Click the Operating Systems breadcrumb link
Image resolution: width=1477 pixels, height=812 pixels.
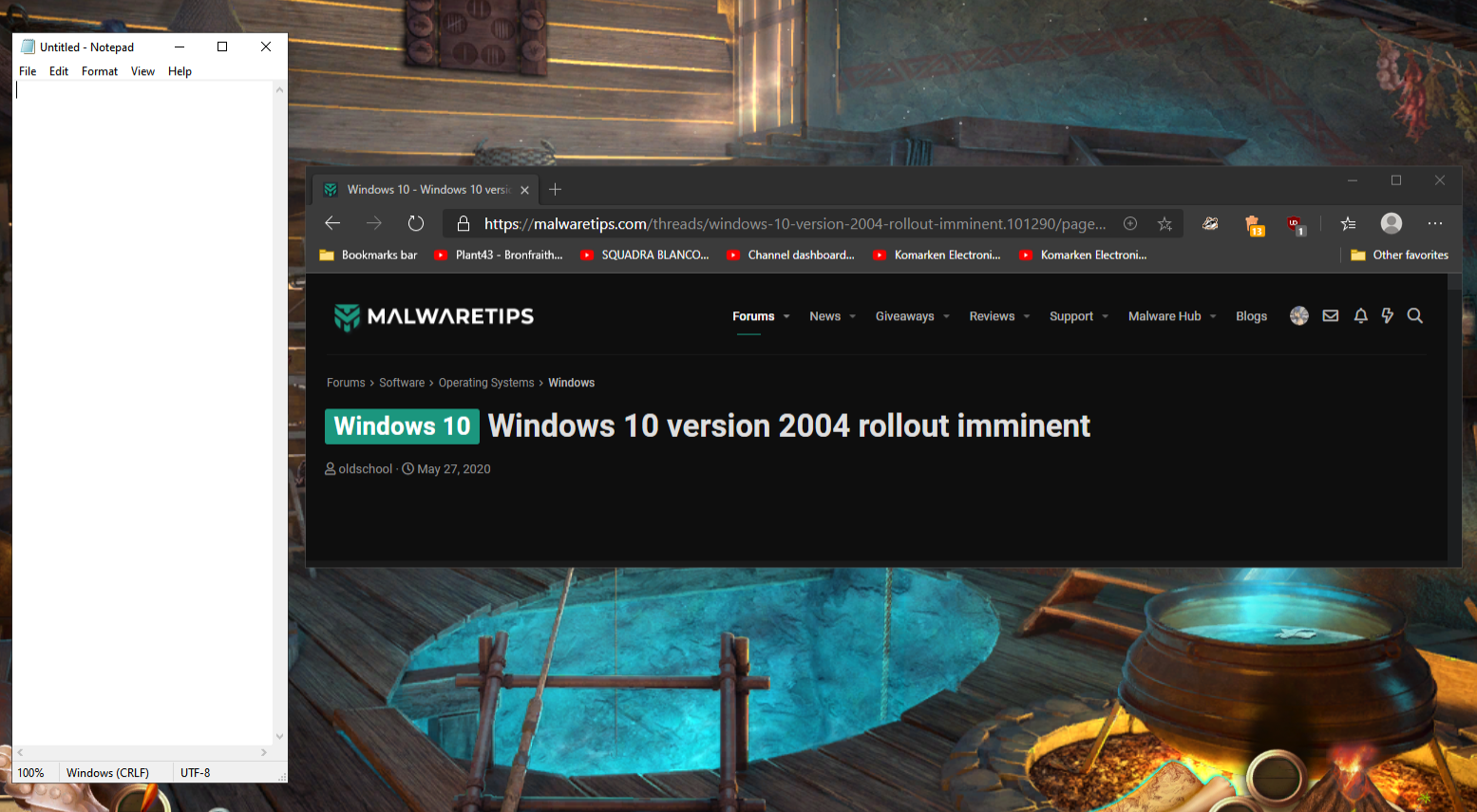tap(486, 383)
